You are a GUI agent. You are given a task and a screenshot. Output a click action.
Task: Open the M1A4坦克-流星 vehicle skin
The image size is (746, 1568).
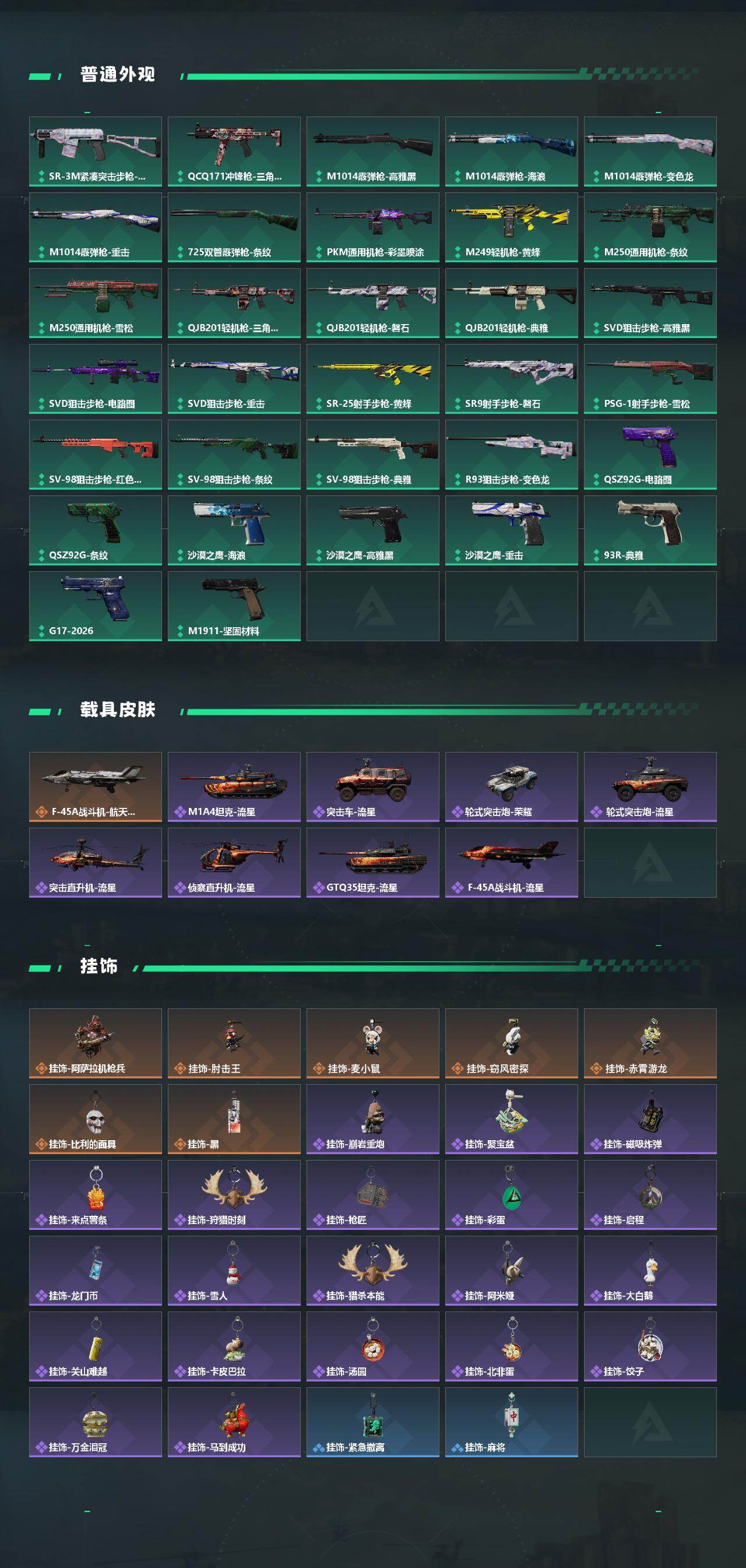point(234,786)
